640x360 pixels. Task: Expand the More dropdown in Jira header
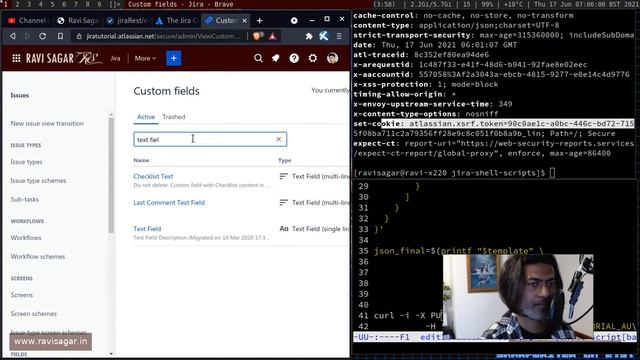coord(145,58)
